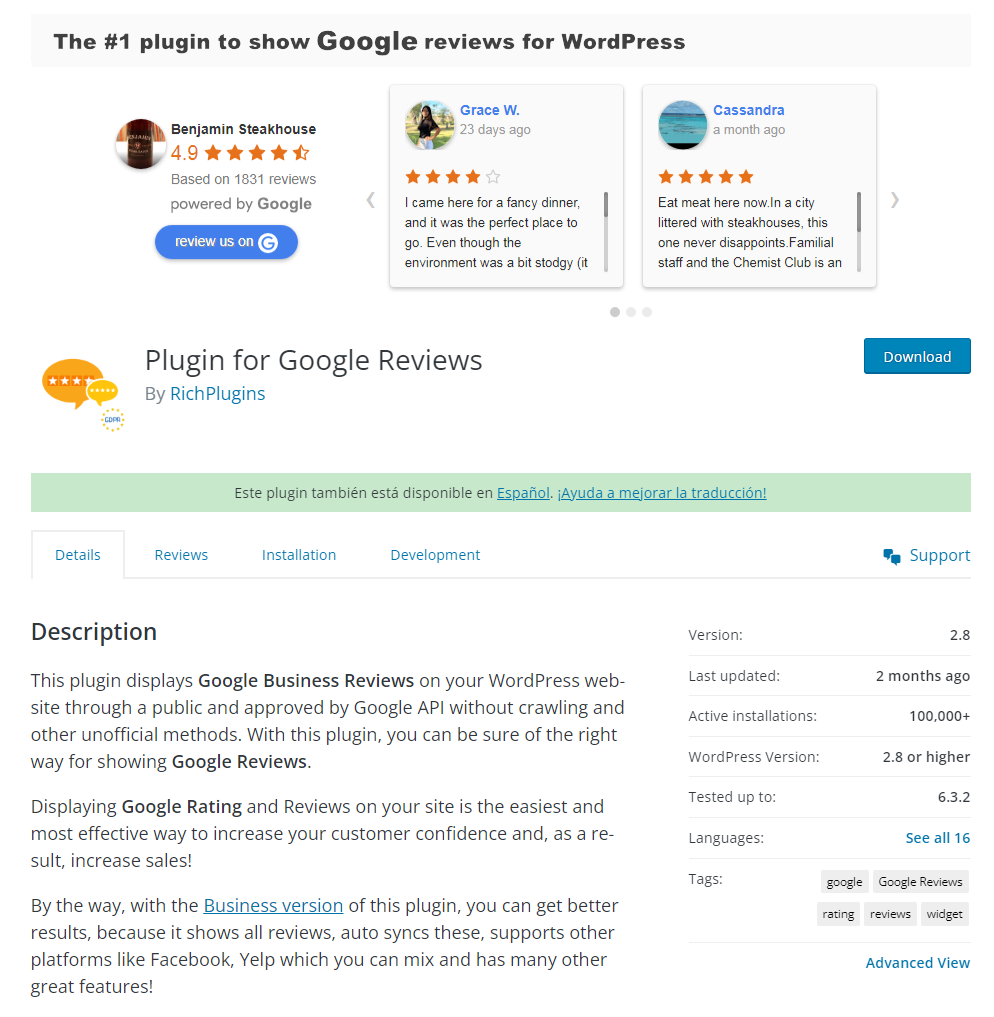Viewport: 994px width, 1017px height.
Task: Click Grace W. reviewer avatar
Action: click(430, 125)
